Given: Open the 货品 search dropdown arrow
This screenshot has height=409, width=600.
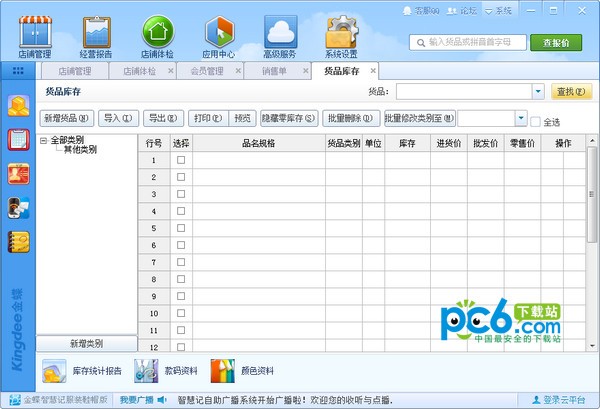Looking at the screenshot, I should (538, 92).
